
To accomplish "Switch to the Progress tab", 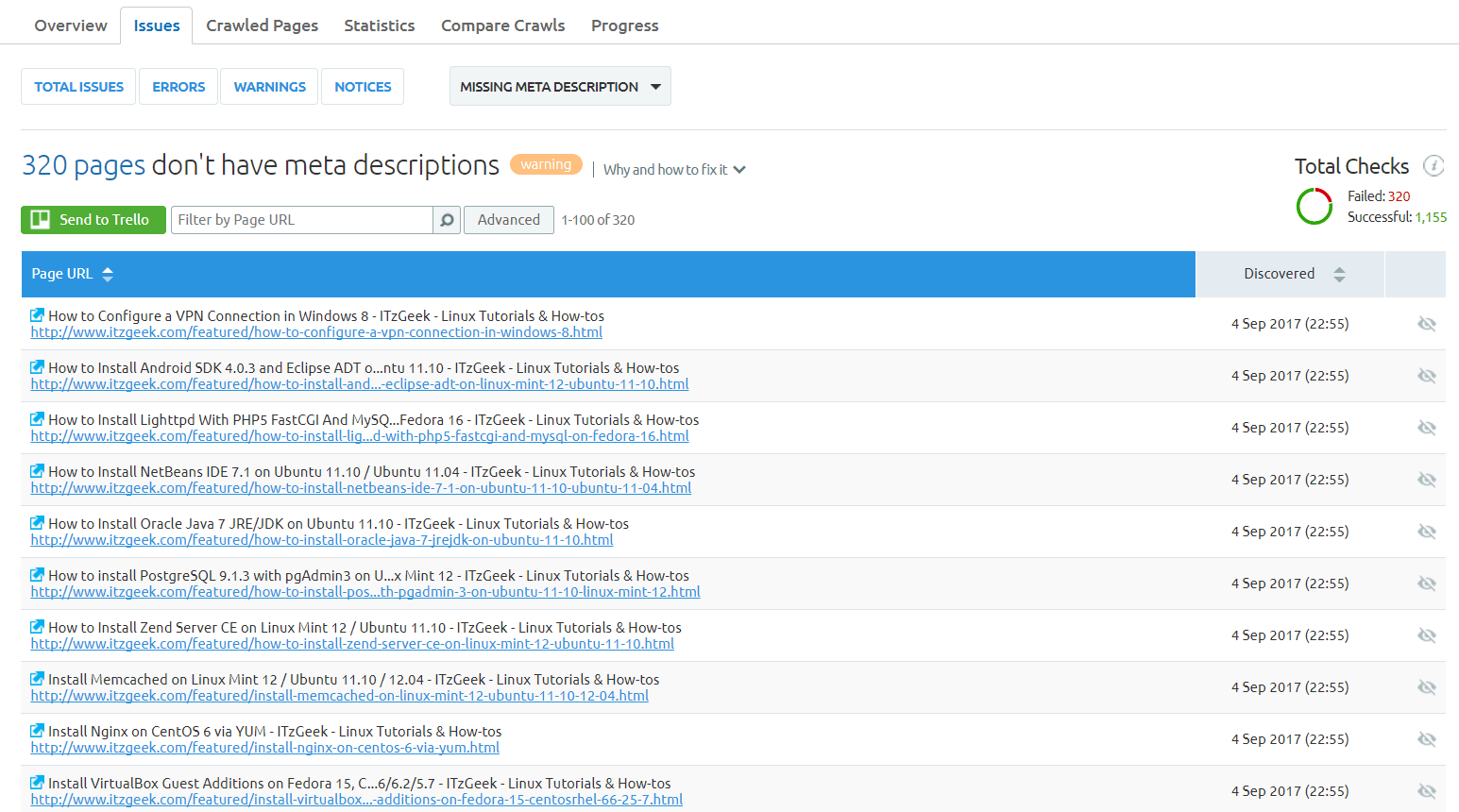I will [x=625, y=25].
